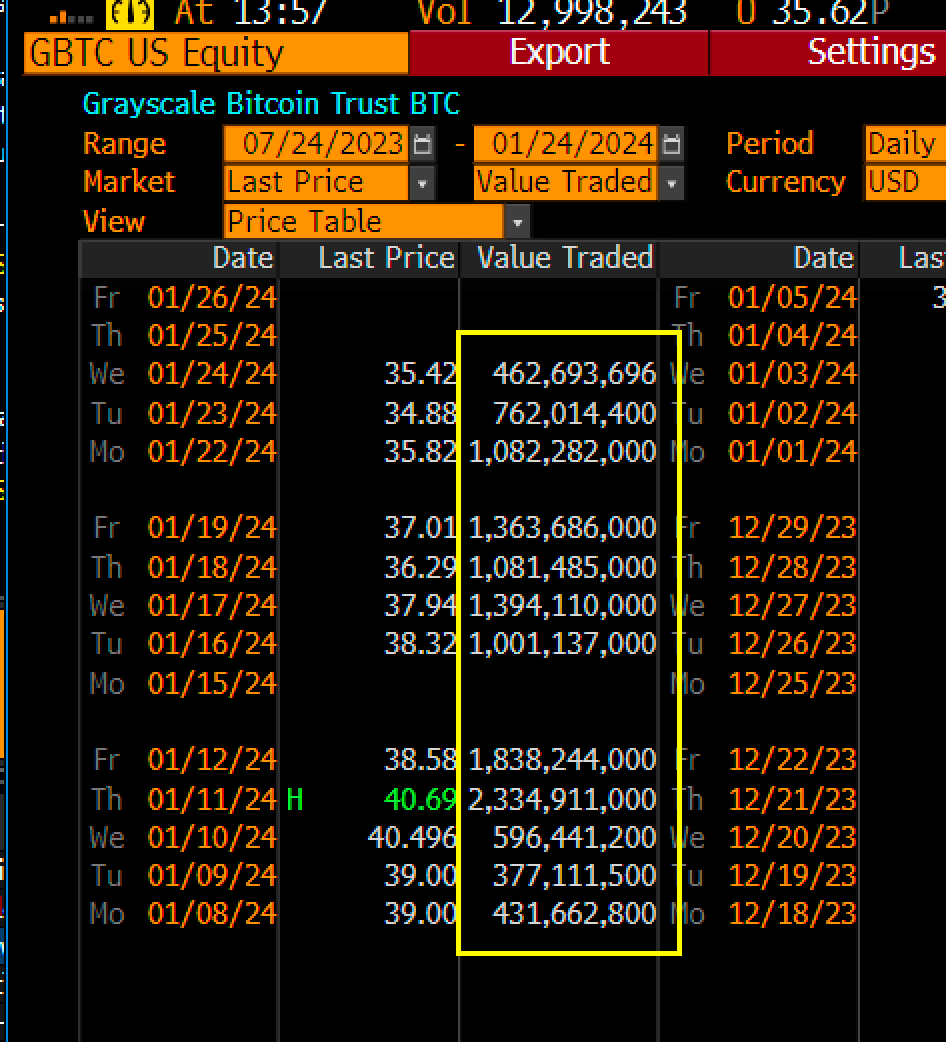
Task: Select the Grayscale Bitcoin Trust BTC title
Action: point(271,104)
